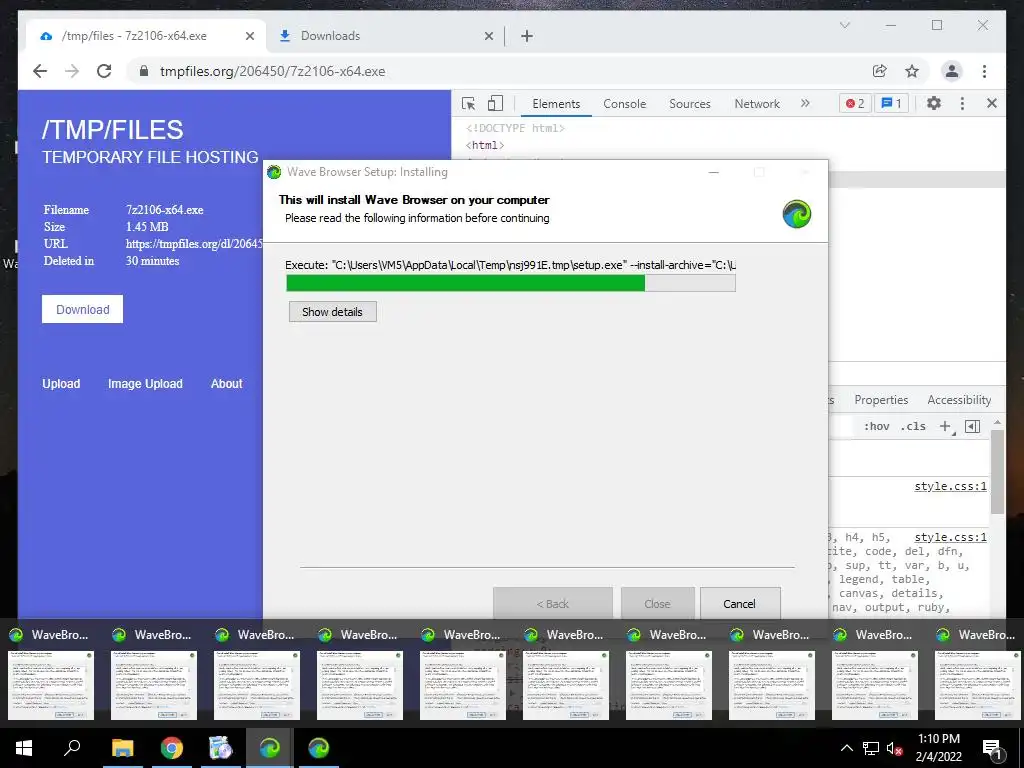Open the lower style.css:1 source link

pyautogui.click(x=950, y=537)
